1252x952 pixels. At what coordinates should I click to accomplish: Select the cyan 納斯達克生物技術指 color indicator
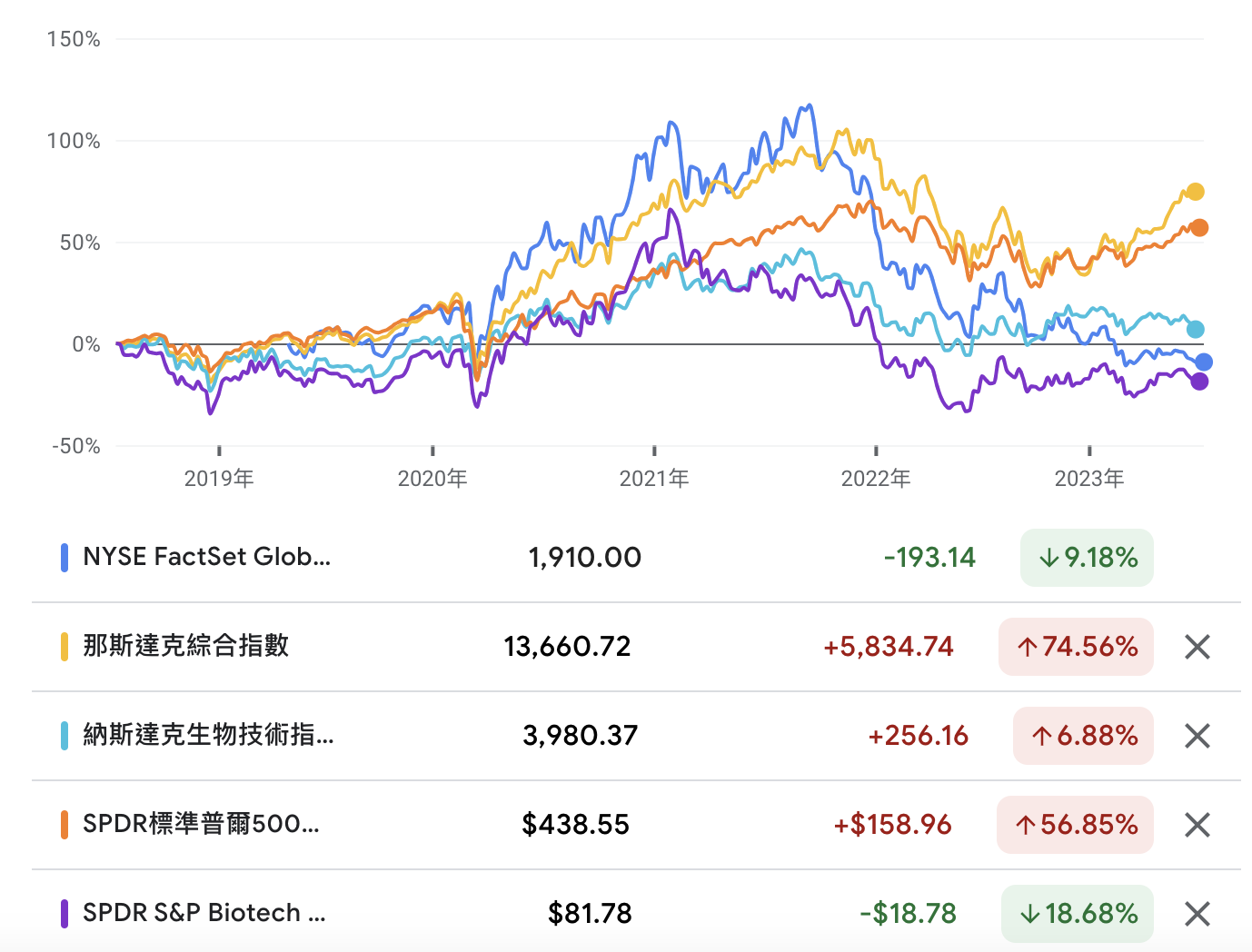(x=64, y=736)
